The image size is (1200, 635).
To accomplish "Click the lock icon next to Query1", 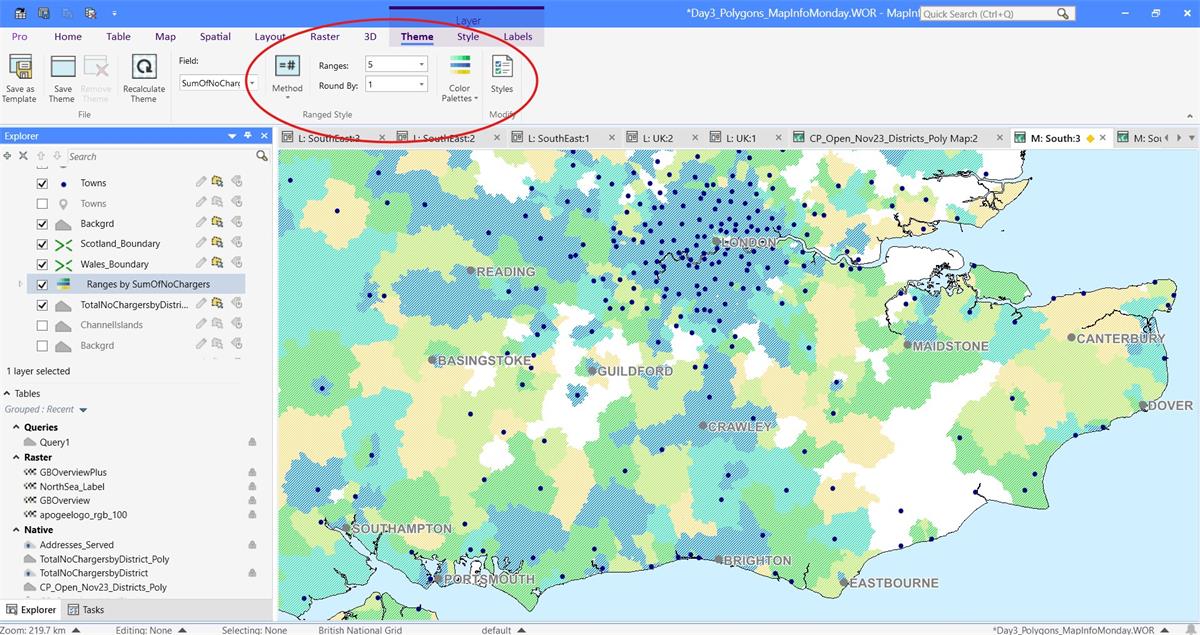I will 252,442.
